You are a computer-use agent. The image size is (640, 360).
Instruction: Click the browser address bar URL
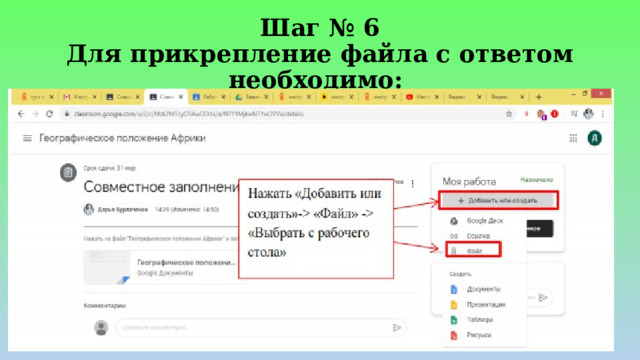click(189, 114)
